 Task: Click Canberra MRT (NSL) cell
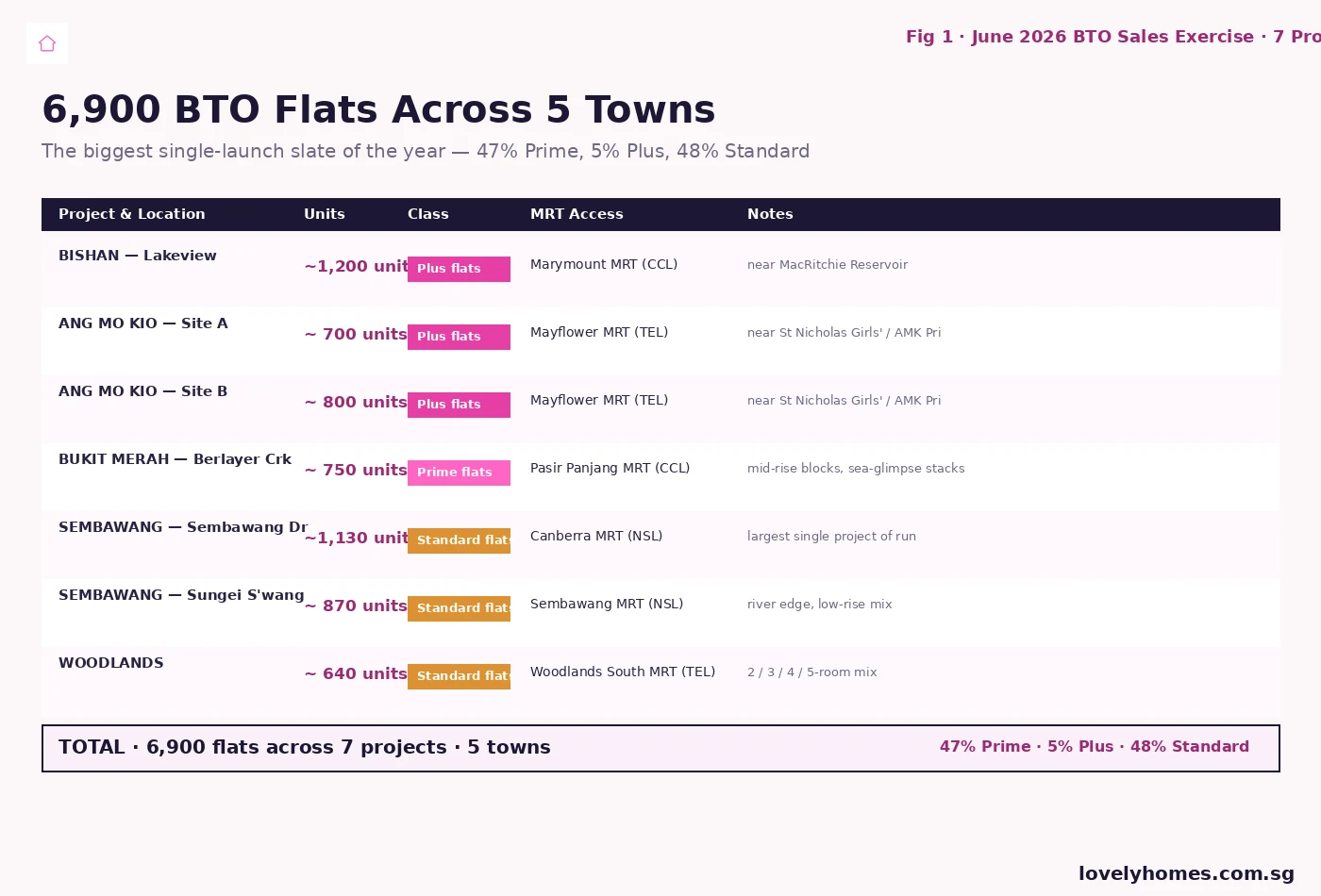(596, 537)
